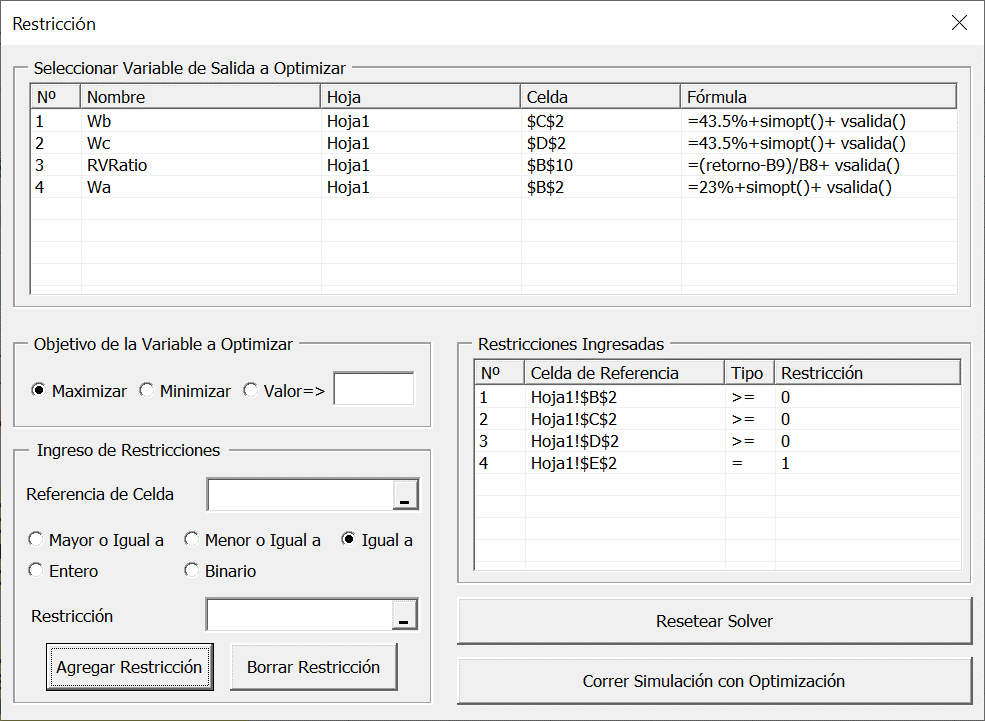The height and width of the screenshot is (721, 985).
Task: Click the Celda column header
Action: [x=601, y=97]
